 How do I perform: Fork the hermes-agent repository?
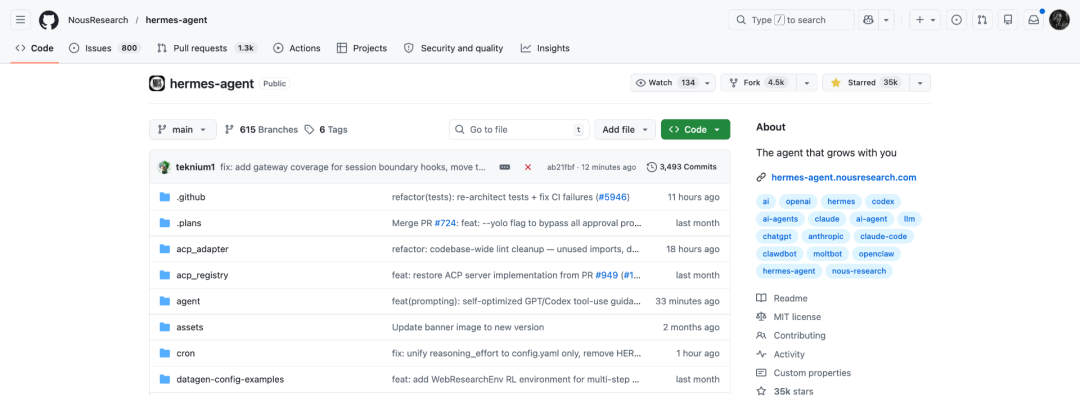tap(759, 83)
